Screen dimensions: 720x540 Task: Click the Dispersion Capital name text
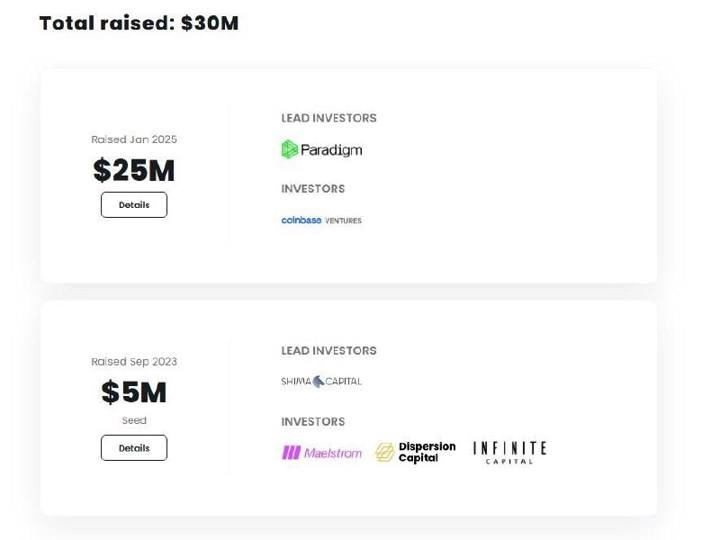(x=427, y=452)
